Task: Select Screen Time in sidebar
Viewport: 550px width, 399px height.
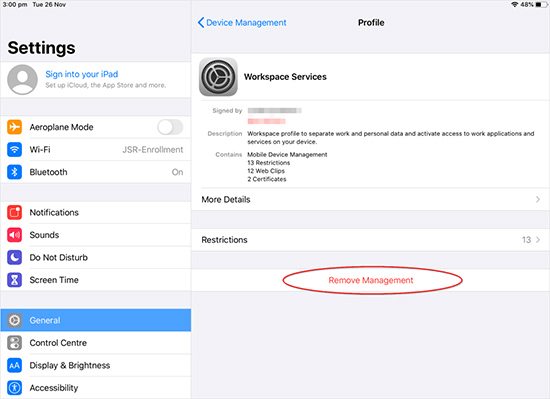Action: click(96, 280)
